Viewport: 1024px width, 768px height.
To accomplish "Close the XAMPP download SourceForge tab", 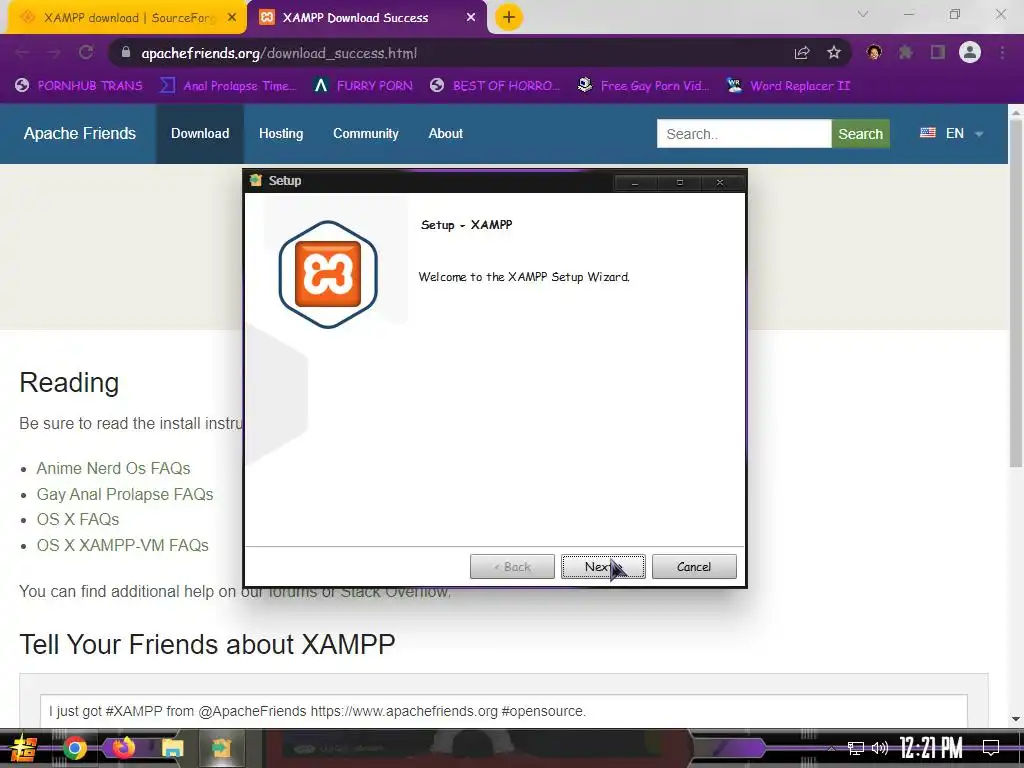I will point(232,18).
